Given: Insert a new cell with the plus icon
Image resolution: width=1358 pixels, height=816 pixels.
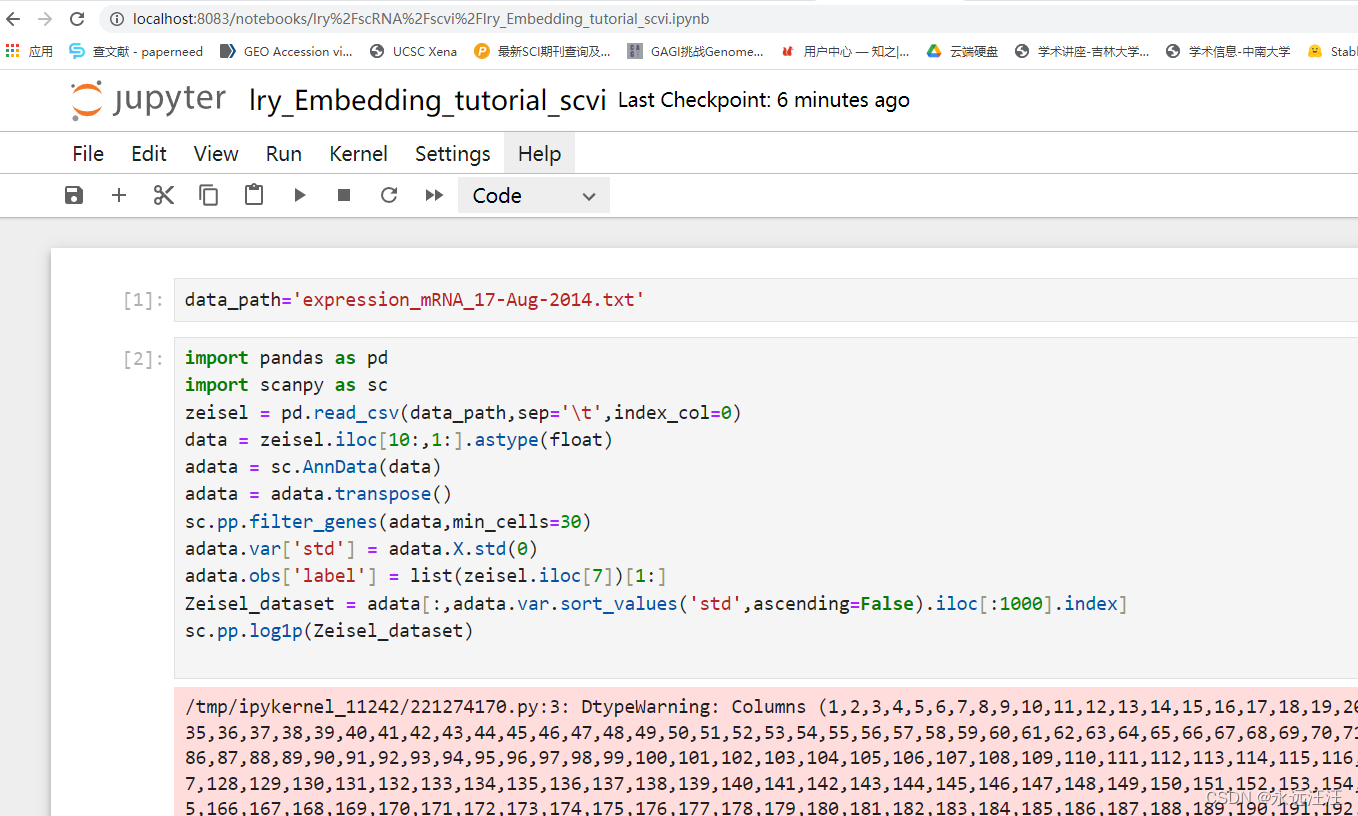Looking at the screenshot, I should [x=119, y=195].
